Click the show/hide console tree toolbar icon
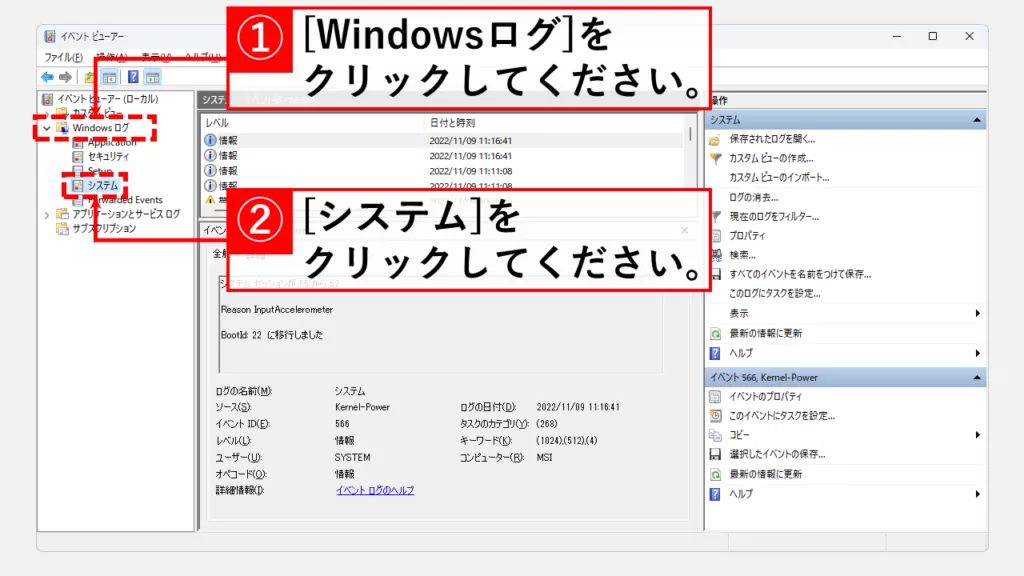The image size is (1024, 576). point(110,77)
